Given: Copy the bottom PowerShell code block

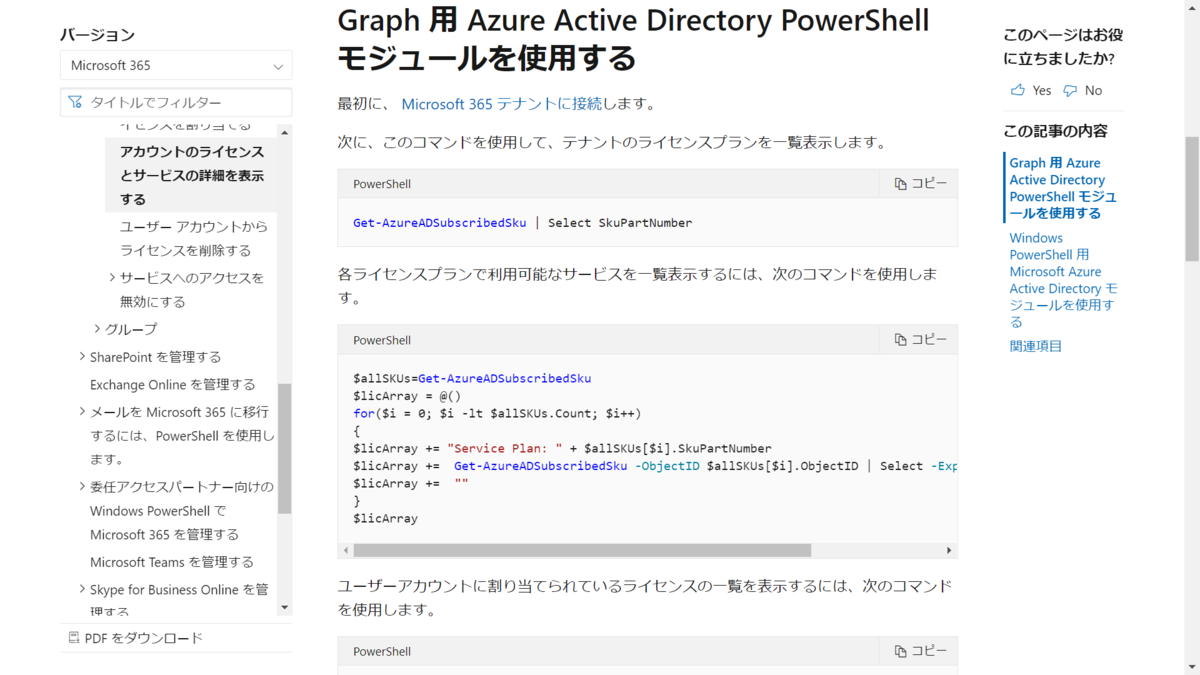Looking at the screenshot, I should 920,651.
